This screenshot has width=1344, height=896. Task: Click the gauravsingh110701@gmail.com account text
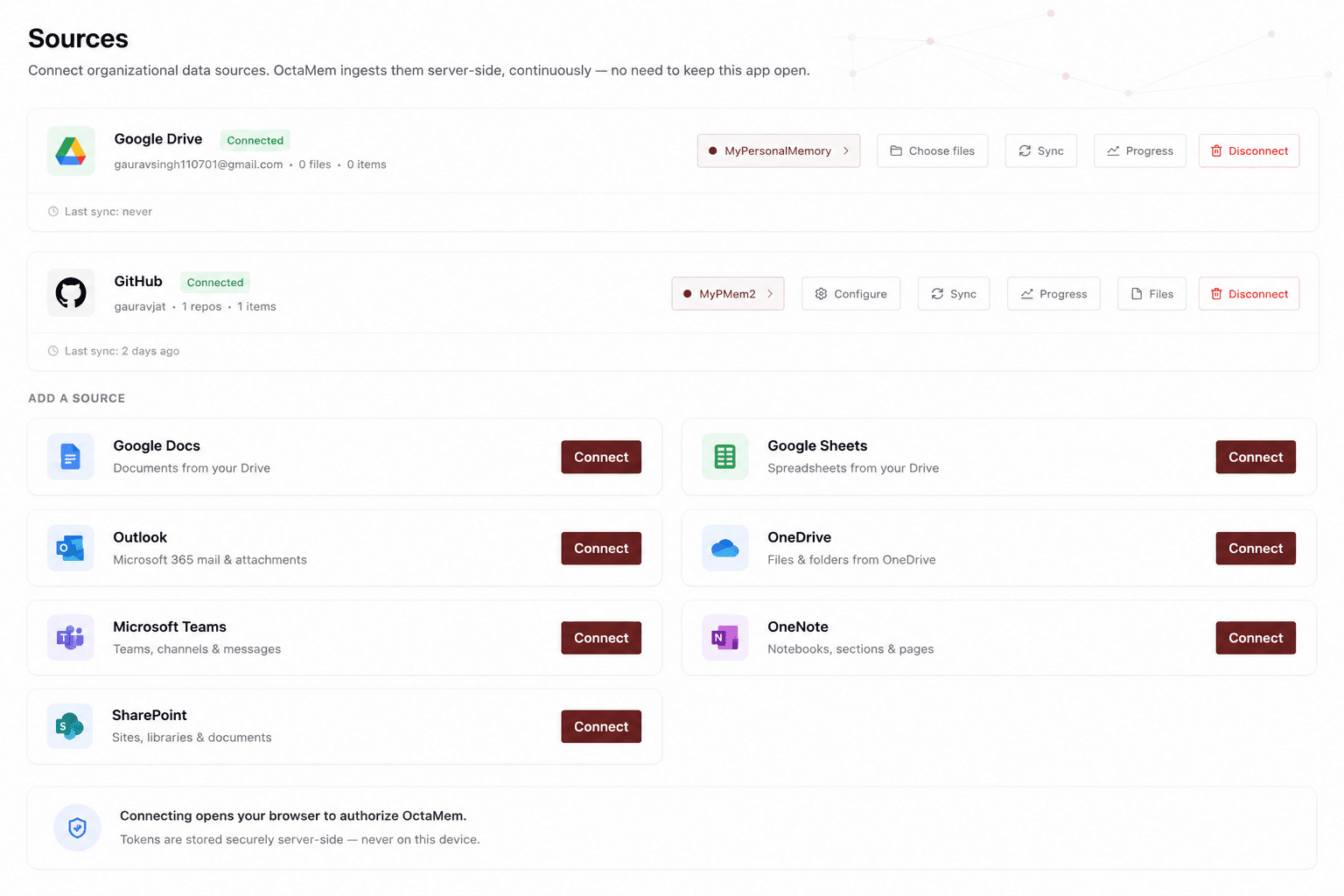click(x=199, y=164)
